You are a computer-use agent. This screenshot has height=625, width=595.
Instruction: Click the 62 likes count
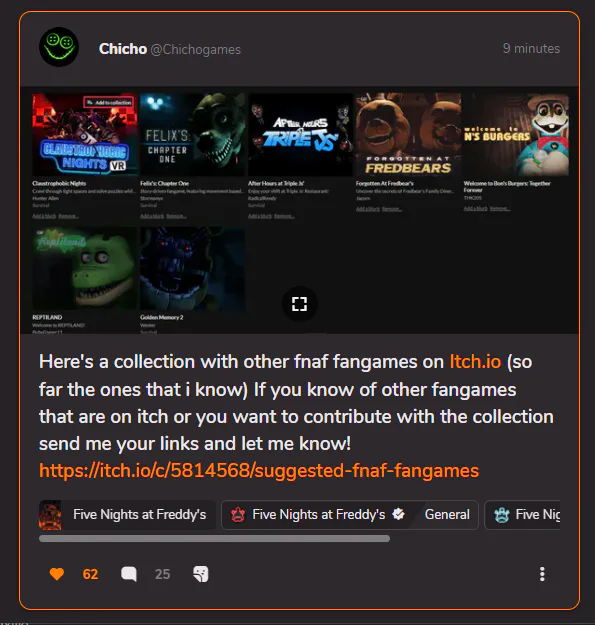tap(90, 574)
